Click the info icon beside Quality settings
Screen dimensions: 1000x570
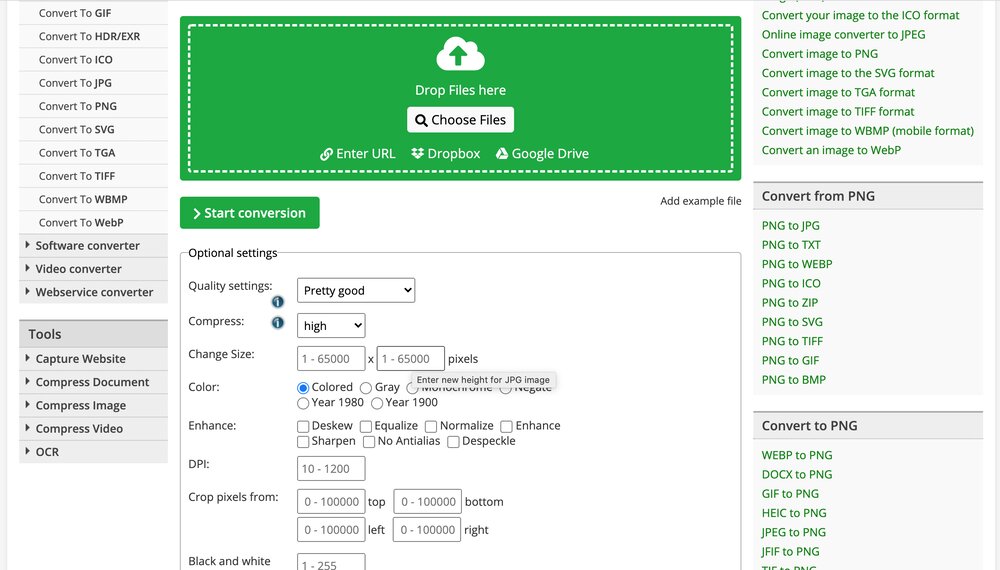(278, 302)
